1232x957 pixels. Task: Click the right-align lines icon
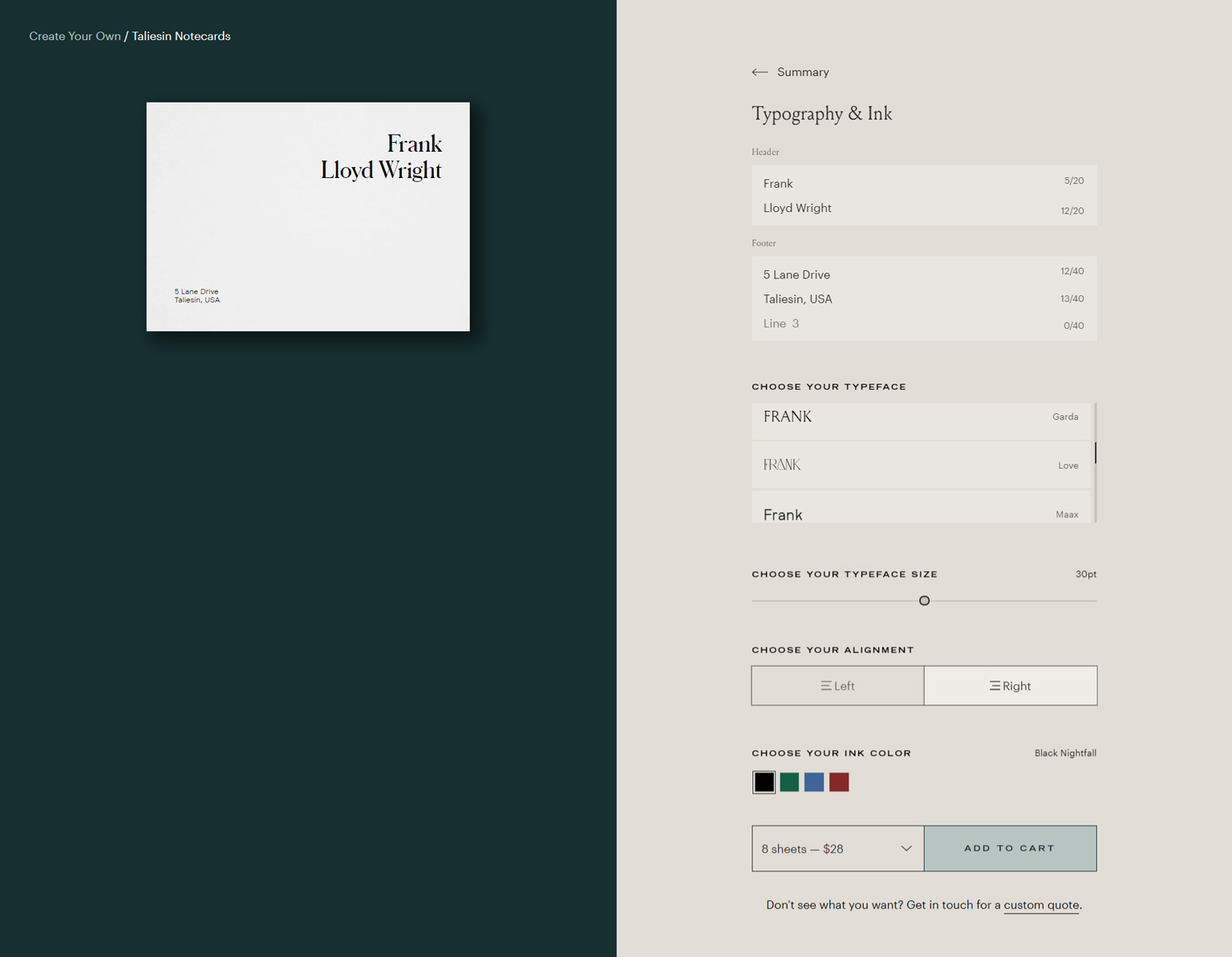coord(995,686)
